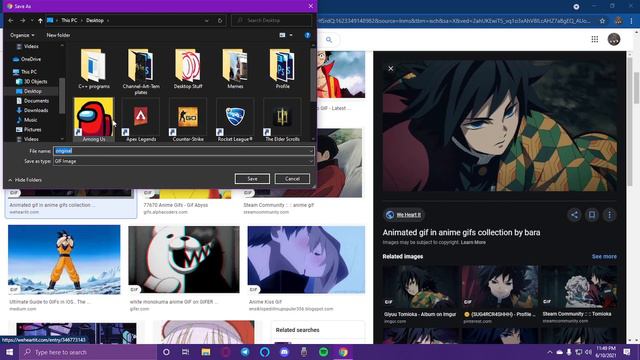640x360 pixels.
Task: Select the Counter-Strike shortcut
Action: [x=188, y=120]
